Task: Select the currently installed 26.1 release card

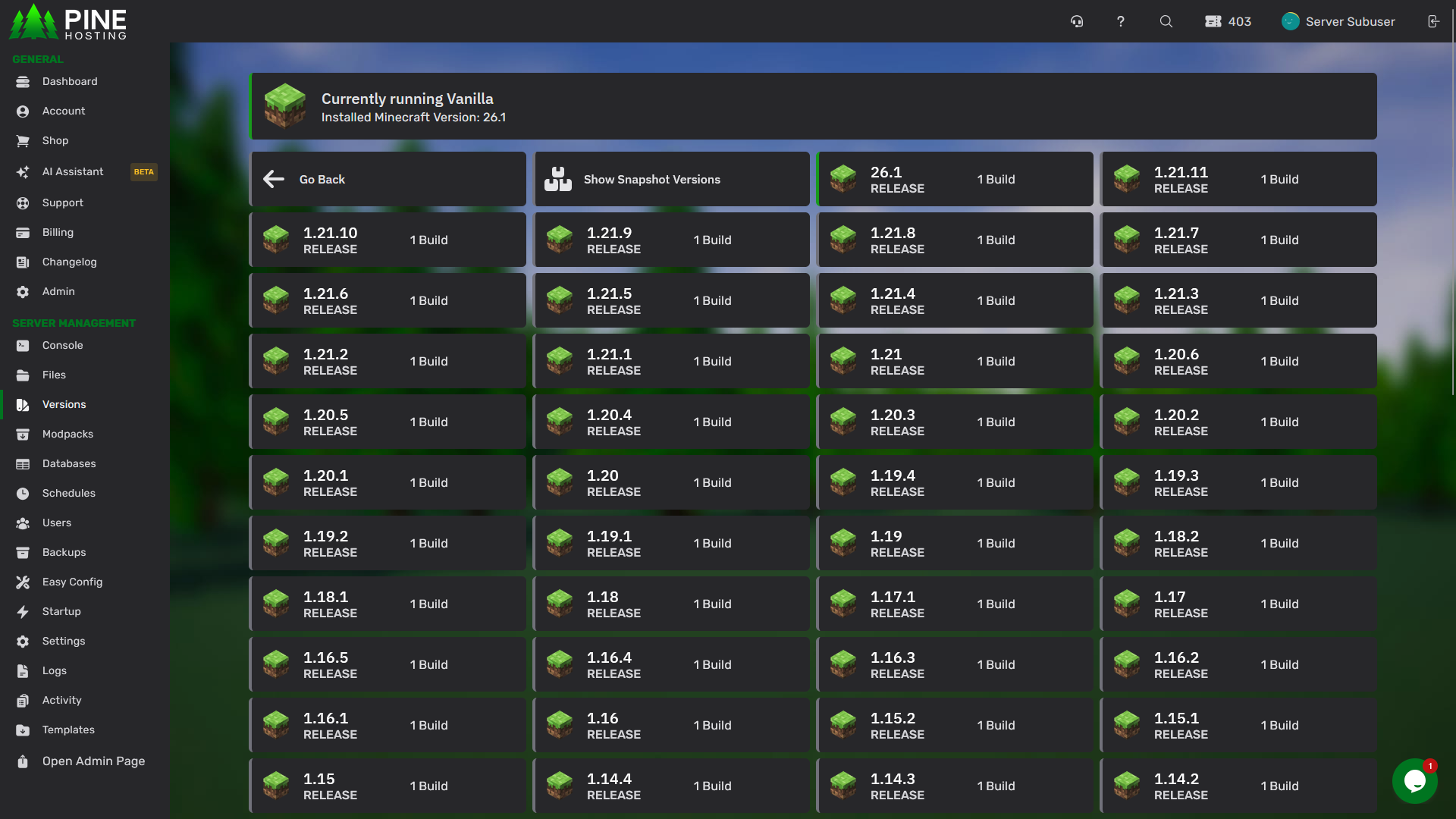Action: (955, 179)
